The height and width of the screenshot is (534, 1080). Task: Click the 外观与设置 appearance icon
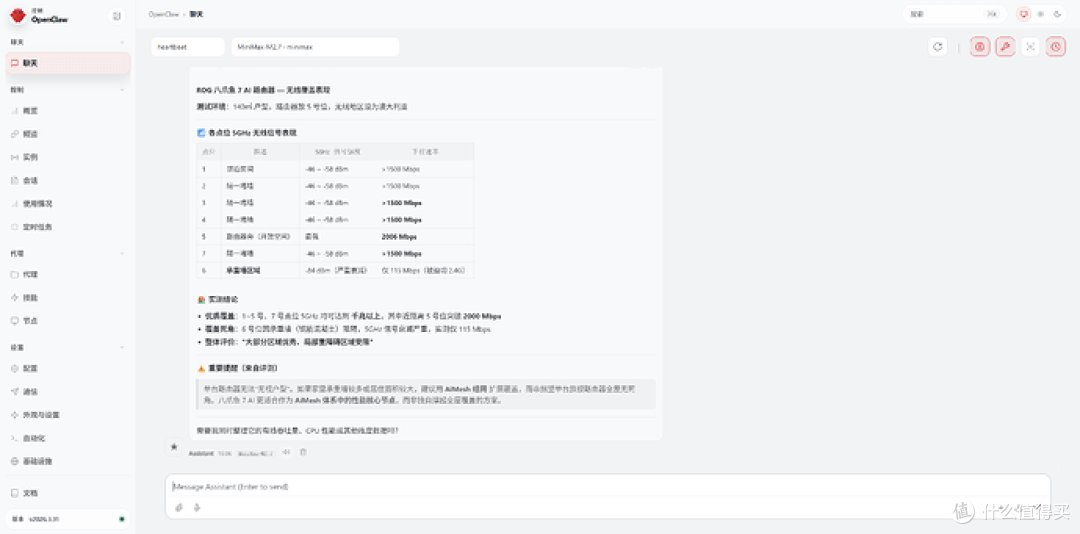tap(14, 415)
